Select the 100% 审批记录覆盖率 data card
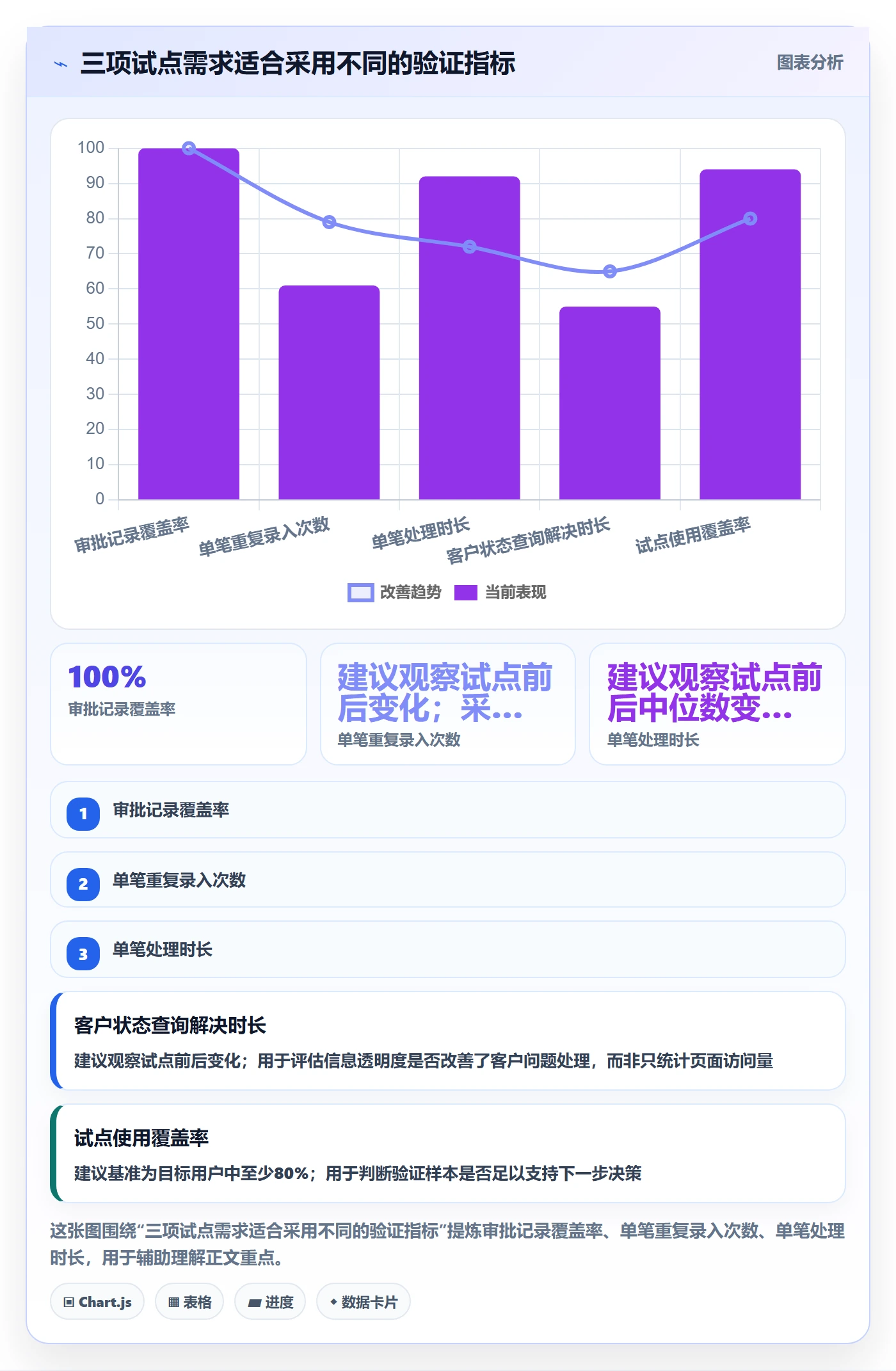Viewport: 896px width, 1371px height. (x=179, y=704)
